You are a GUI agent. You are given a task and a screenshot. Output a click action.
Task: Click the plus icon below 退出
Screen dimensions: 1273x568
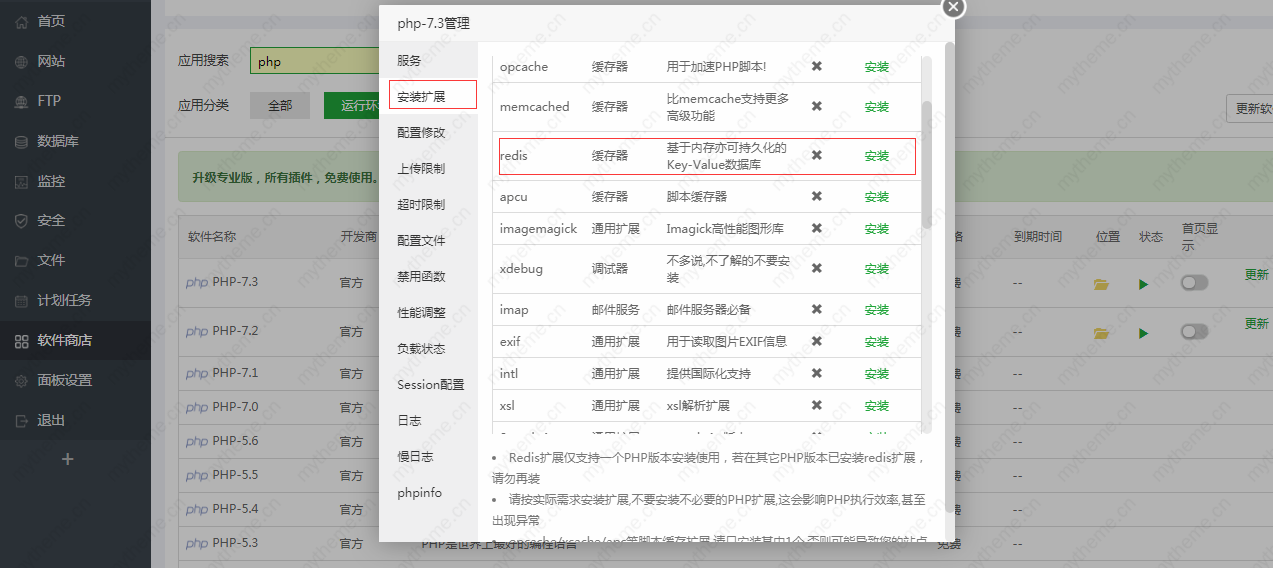pos(68,459)
